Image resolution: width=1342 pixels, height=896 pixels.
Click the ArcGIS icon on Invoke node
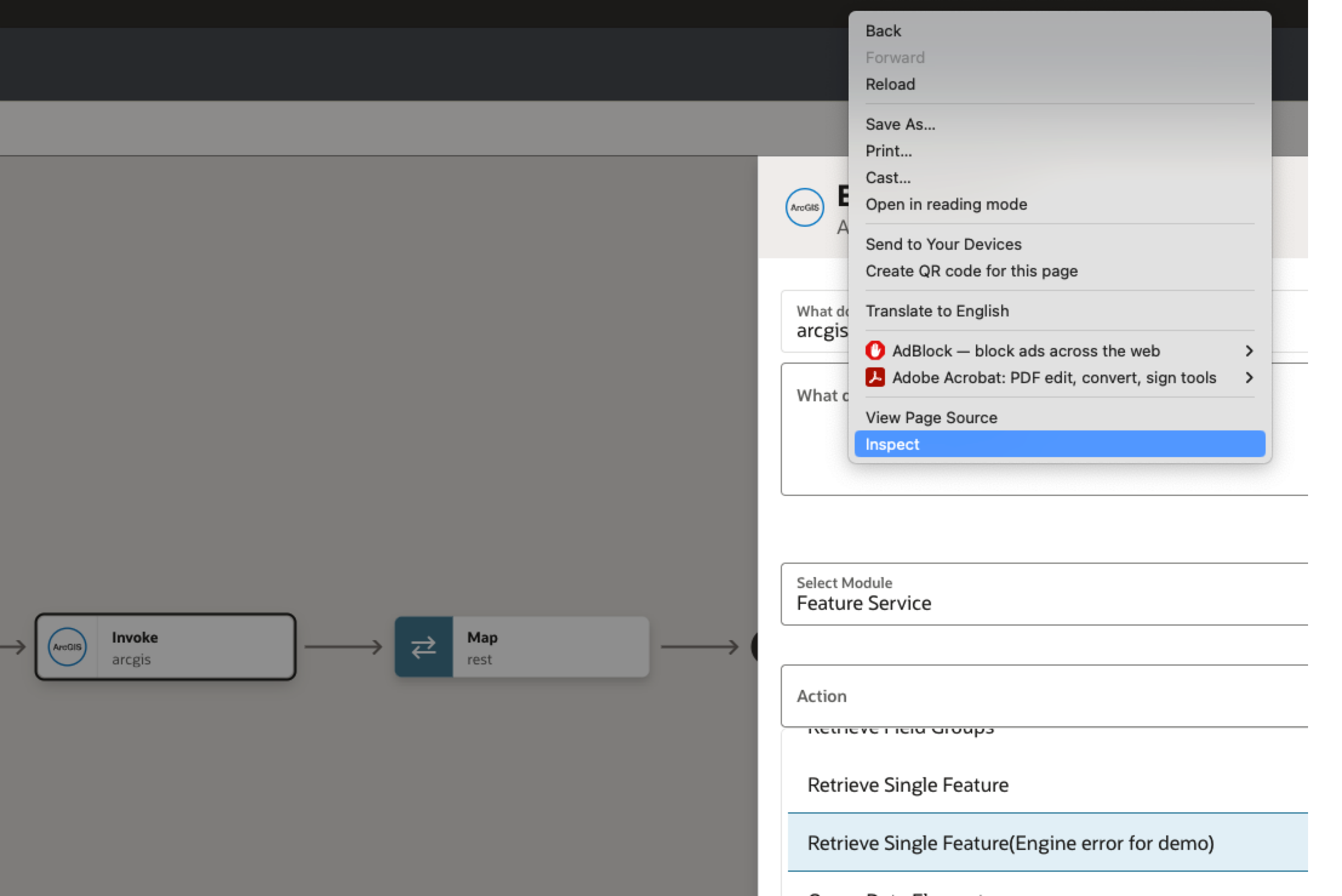[x=67, y=647]
